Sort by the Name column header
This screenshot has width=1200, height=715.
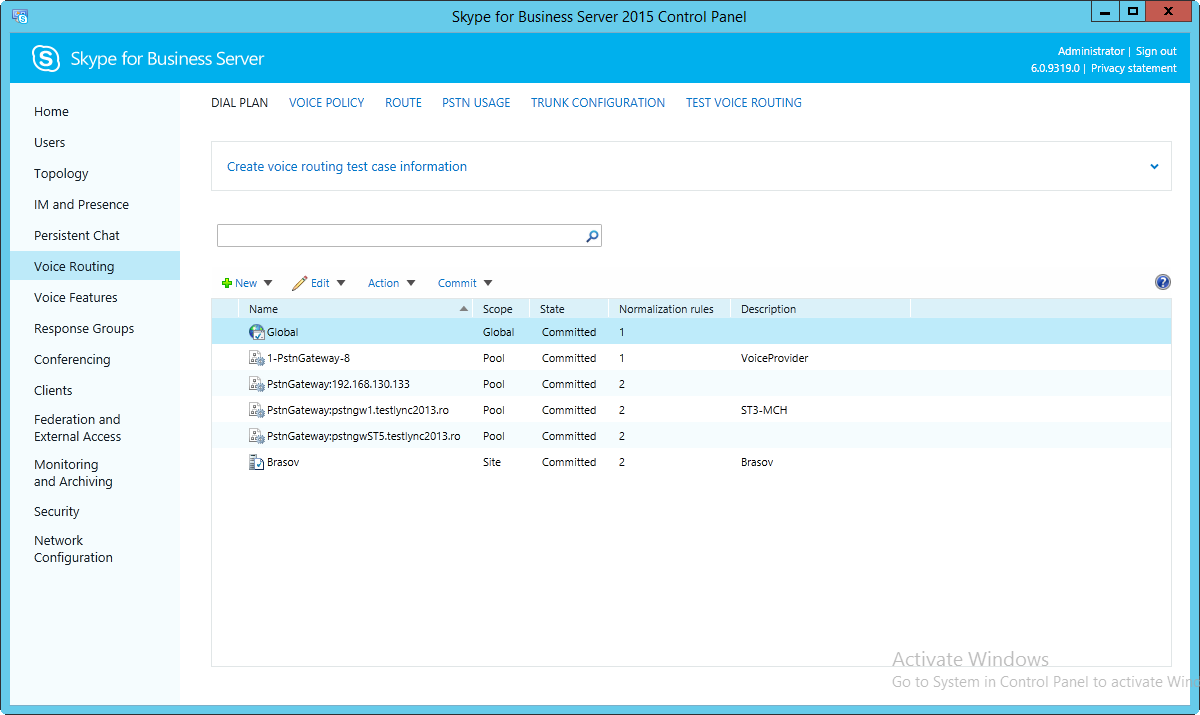(355, 309)
